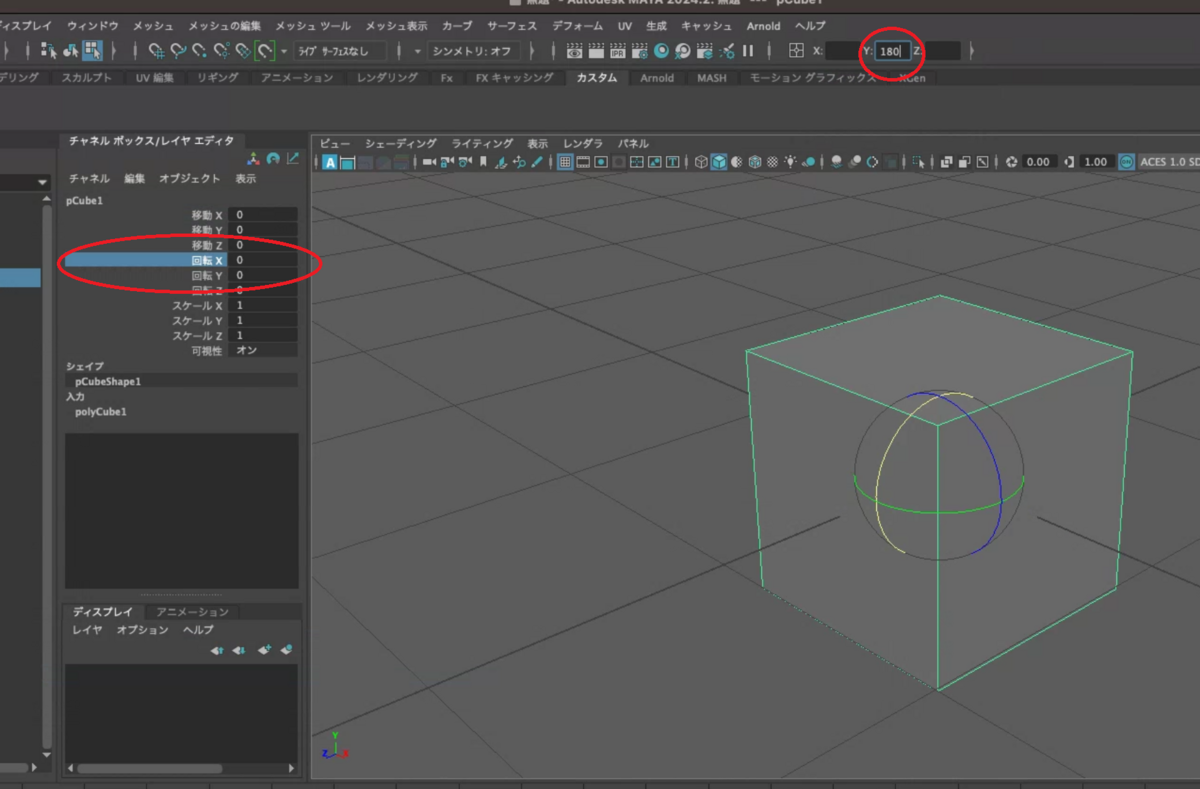Click the Z transform input field
1200x789 pixels.
point(942,51)
